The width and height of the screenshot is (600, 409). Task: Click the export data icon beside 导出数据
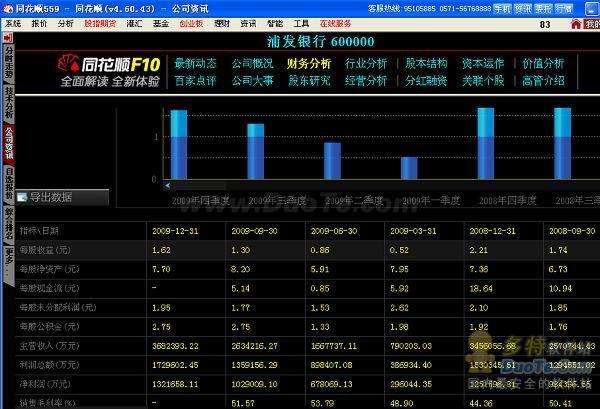coord(22,197)
